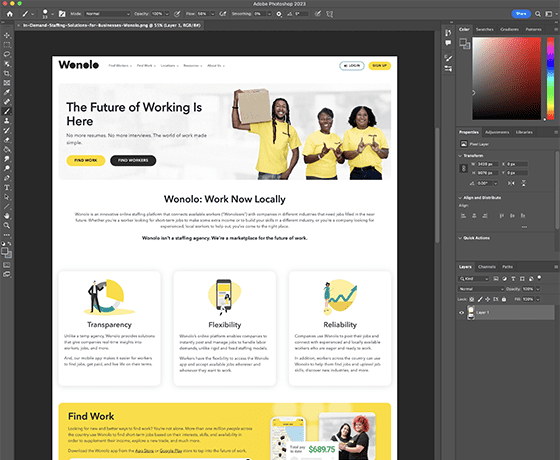Switch to the Swatches tab

(x=485, y=29)
